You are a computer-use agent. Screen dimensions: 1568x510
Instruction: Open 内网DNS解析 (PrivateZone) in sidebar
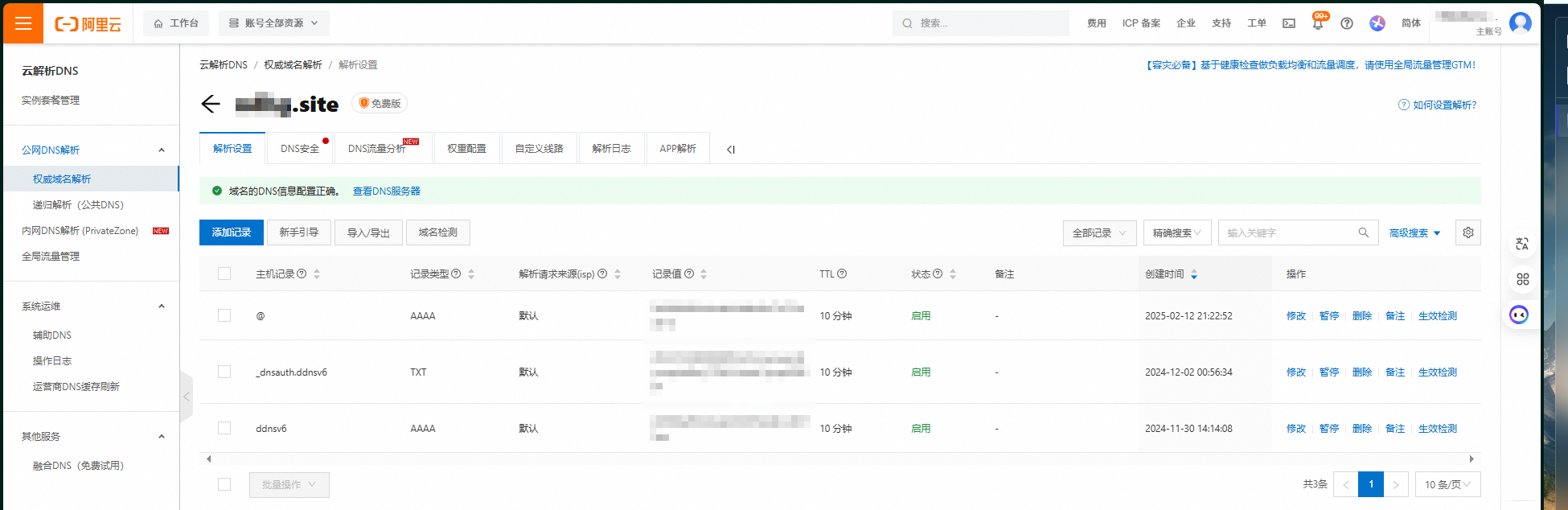pyautogui.click(x=80, y=231)
